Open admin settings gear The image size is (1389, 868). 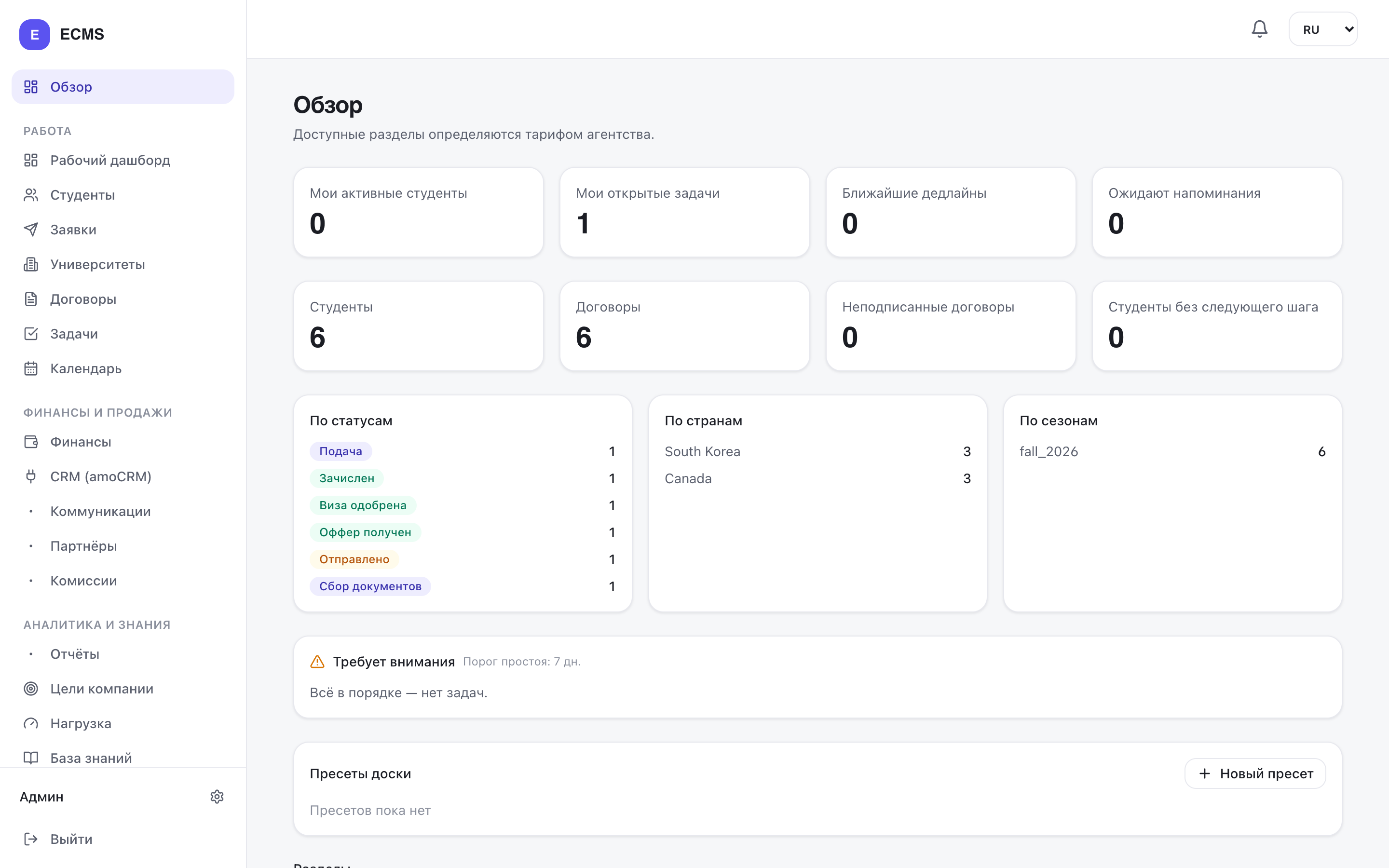point(217,797)
